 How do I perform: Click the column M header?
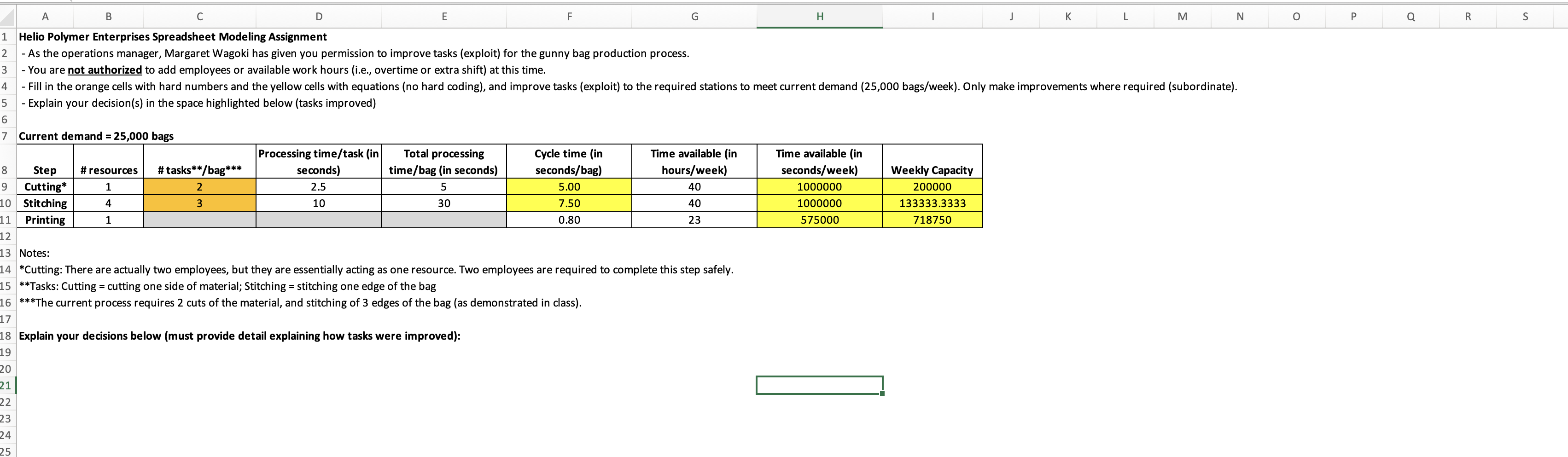point(1182,17)
